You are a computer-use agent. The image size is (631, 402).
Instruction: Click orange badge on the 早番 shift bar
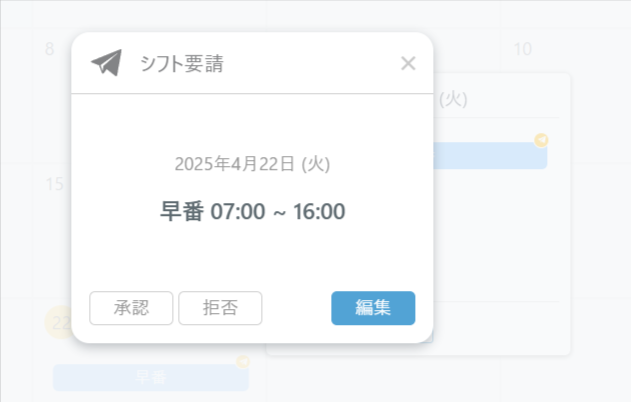coord(242,361)
